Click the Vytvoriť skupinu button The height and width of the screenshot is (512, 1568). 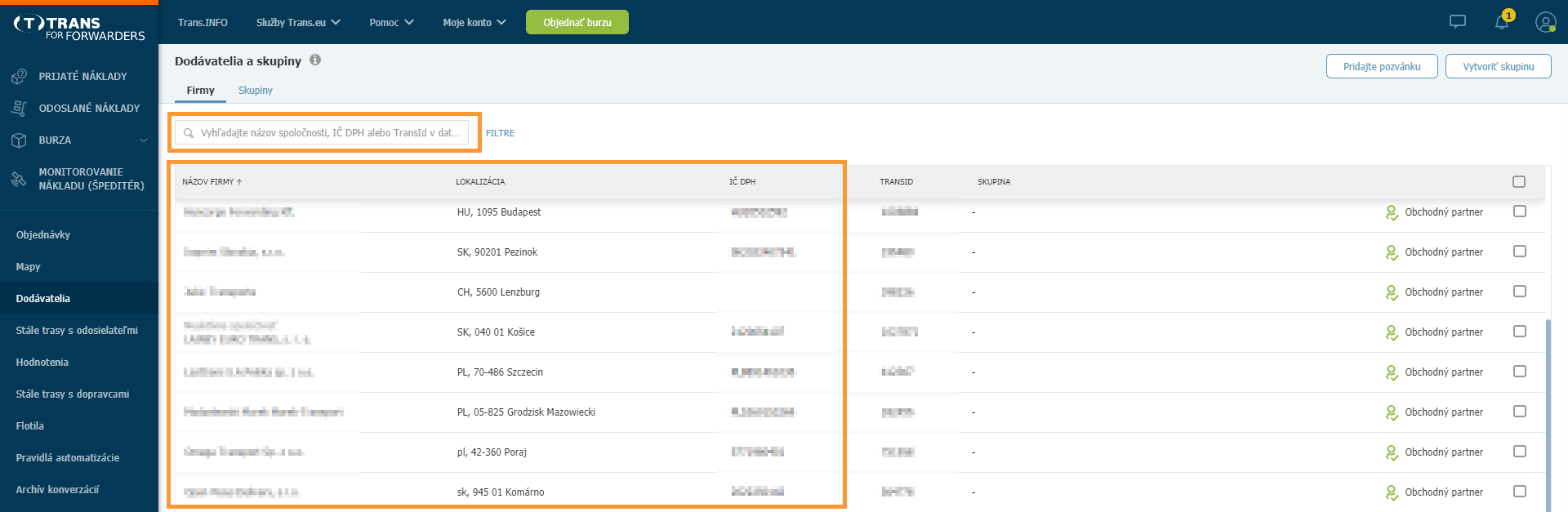pyautogui.click(x=1499, y=66)
